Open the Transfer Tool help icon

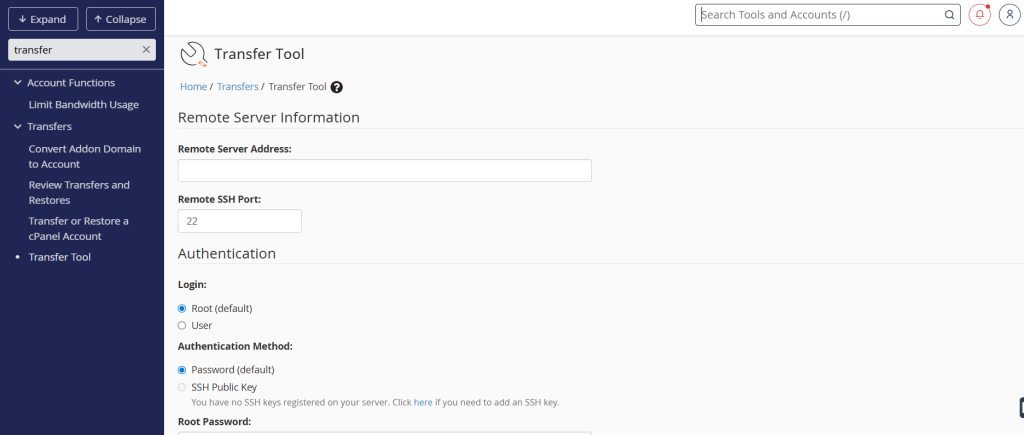tap(337, 87)
